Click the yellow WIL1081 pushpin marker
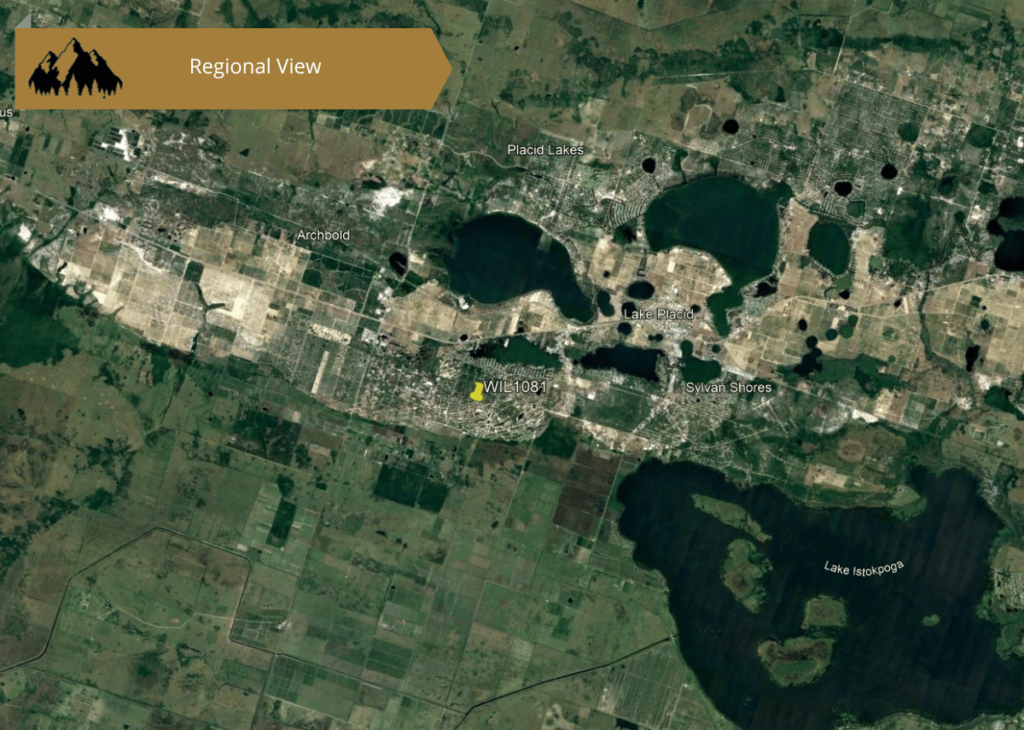Image resolution: width=1024 pixels, height=730 pixels. click(x=477, y=392)
